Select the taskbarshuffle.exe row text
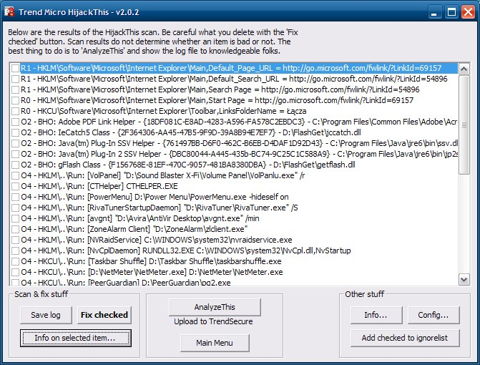Screen dimensions: 480x365 click(x=151, y=261)
